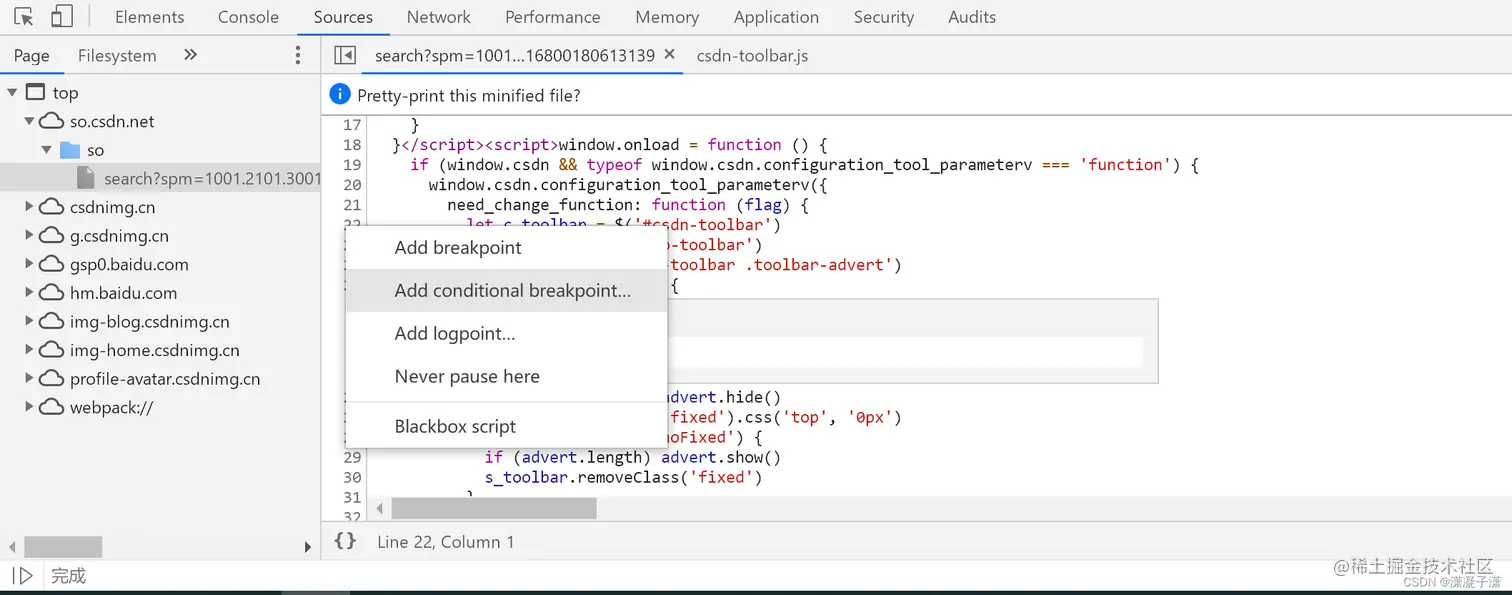Choose Never pause here menu entry
This screenshot has width=1512, height=595.
coord(506,377)
